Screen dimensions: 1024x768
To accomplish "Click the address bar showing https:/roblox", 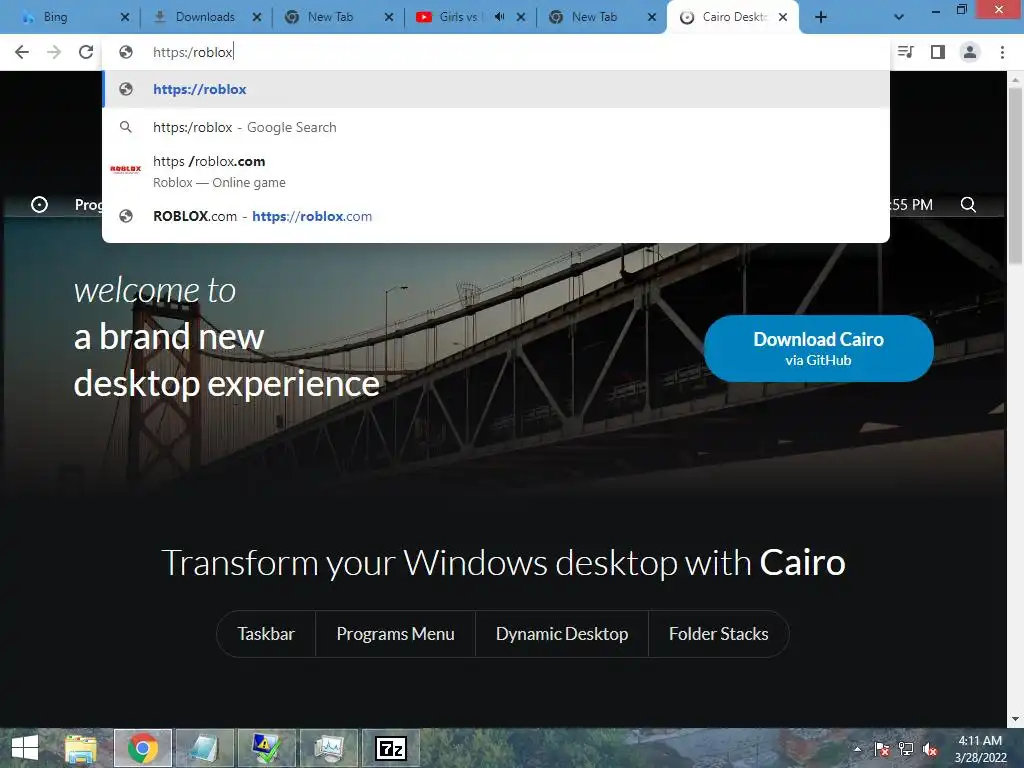I will [496, 52].
